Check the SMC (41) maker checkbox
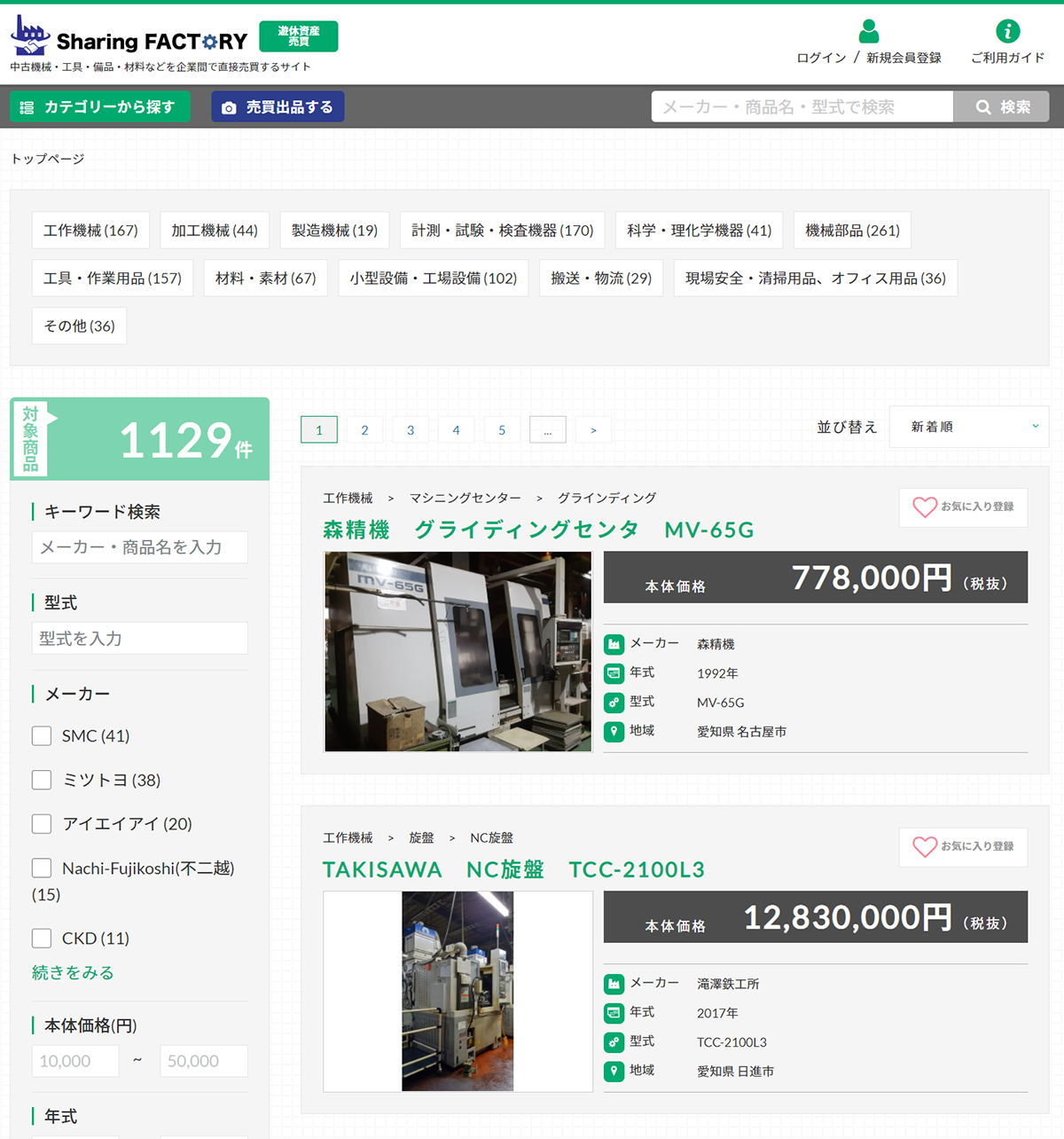The height and width of the screenshot is (1139, 1064). pyautogui.click(x=42, y=736)
